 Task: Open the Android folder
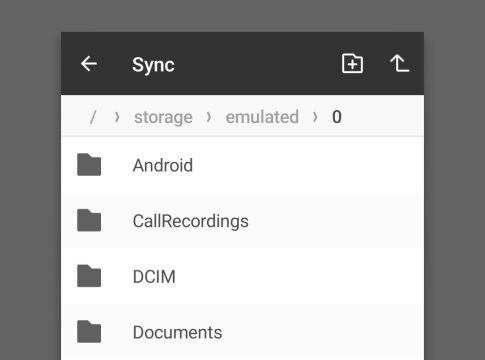click(x=243, y=165)
